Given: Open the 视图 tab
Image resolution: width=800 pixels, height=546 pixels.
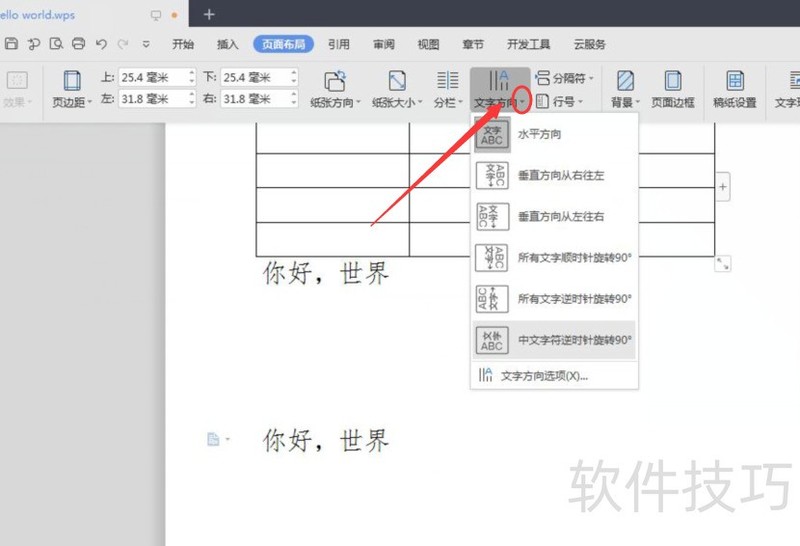Looking at the screenshot, I should click(x=428, y=44).
